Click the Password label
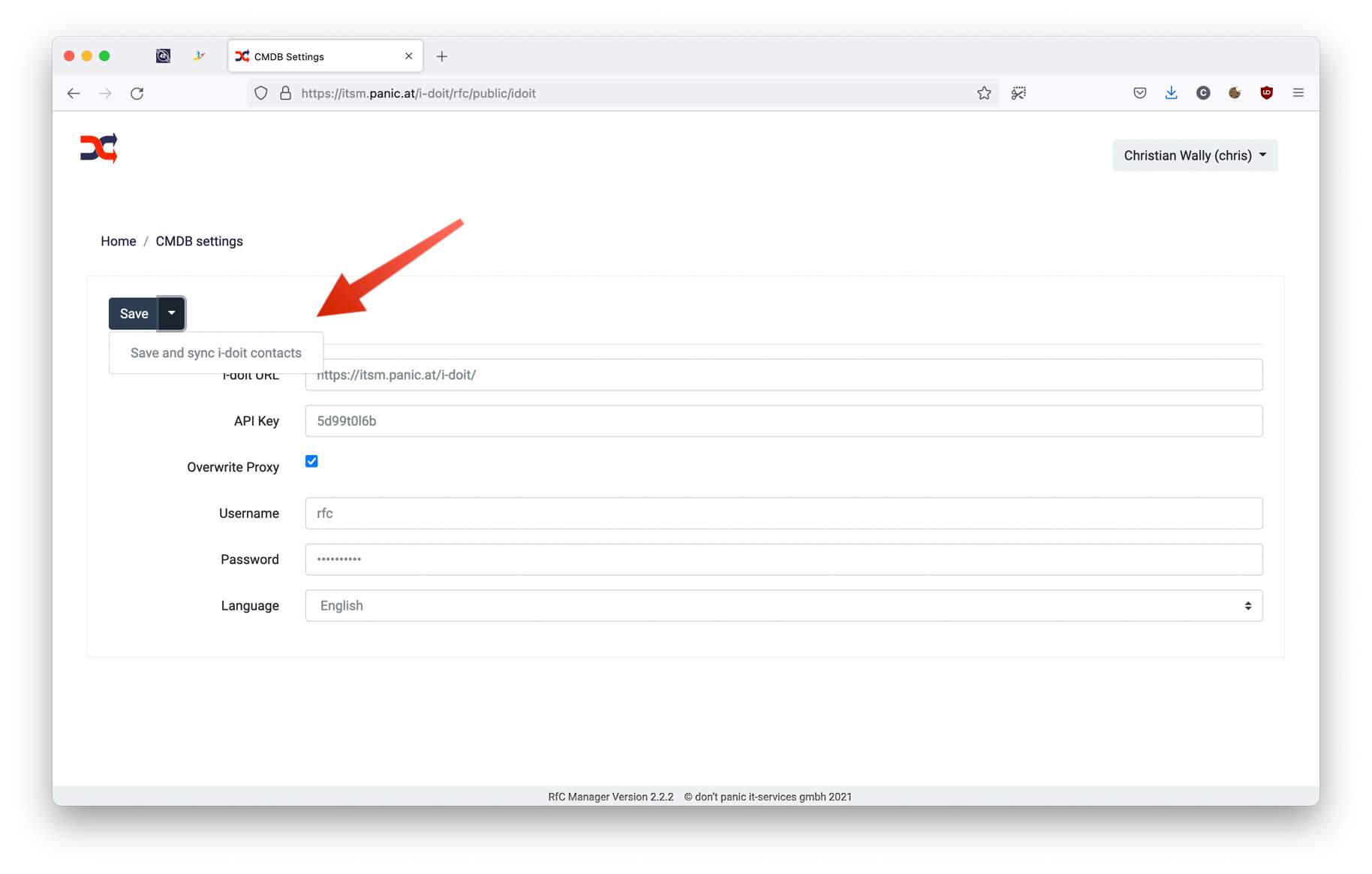The height and width of the screenshot is (874, 1372). pos(250,559)
